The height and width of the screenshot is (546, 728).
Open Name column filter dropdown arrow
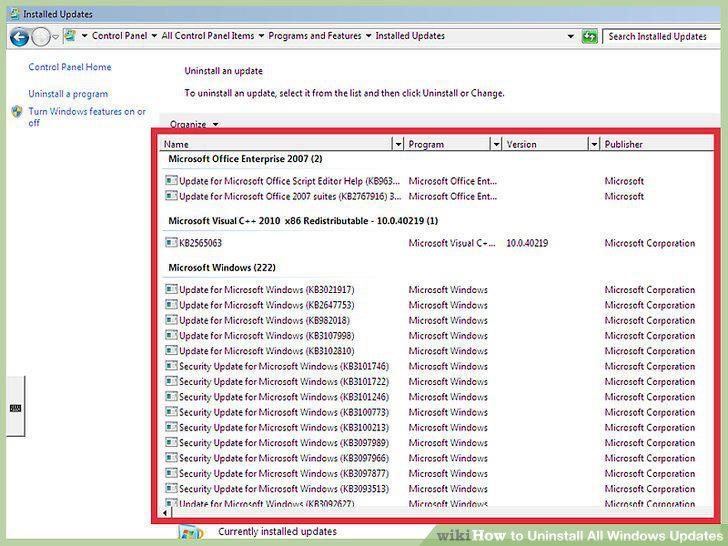(398, 144)
